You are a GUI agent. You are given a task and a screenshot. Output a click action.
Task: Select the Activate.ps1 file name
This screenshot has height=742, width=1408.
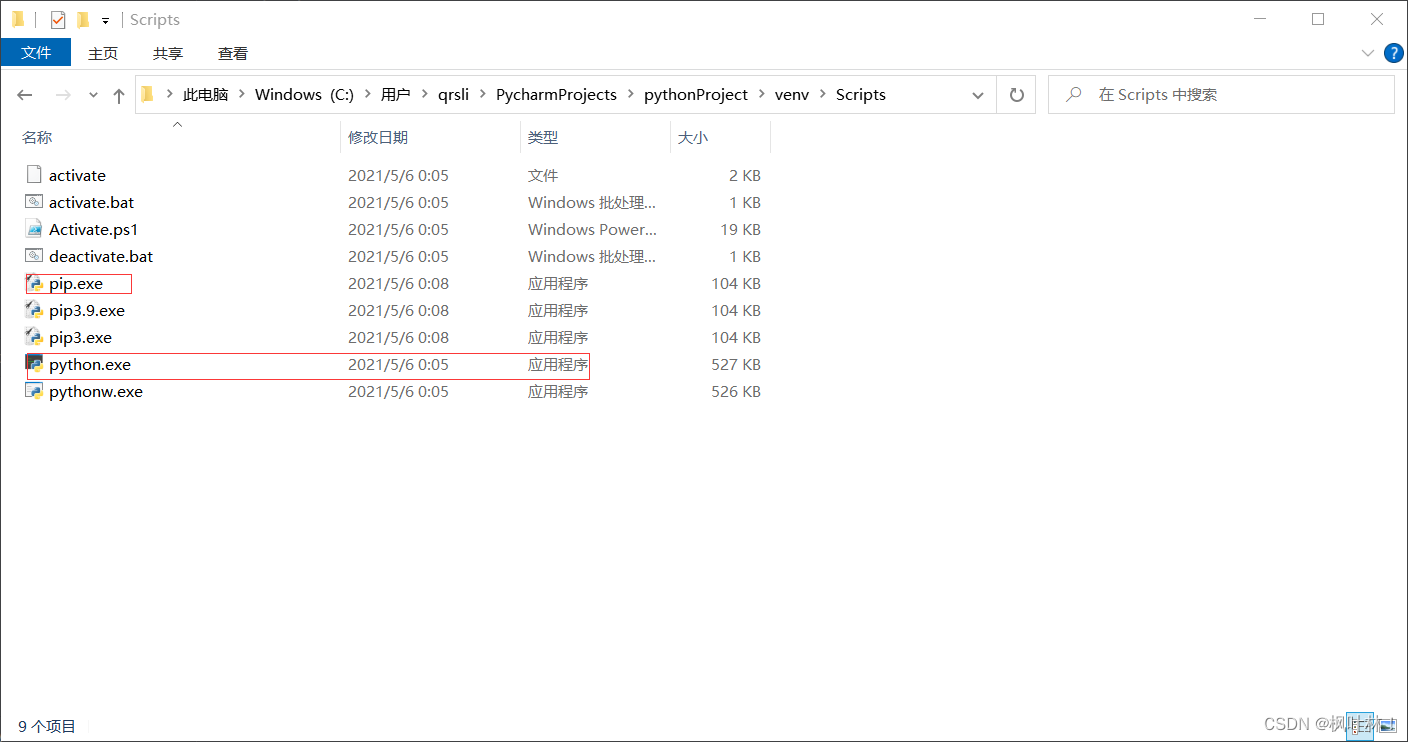point(93,229)
